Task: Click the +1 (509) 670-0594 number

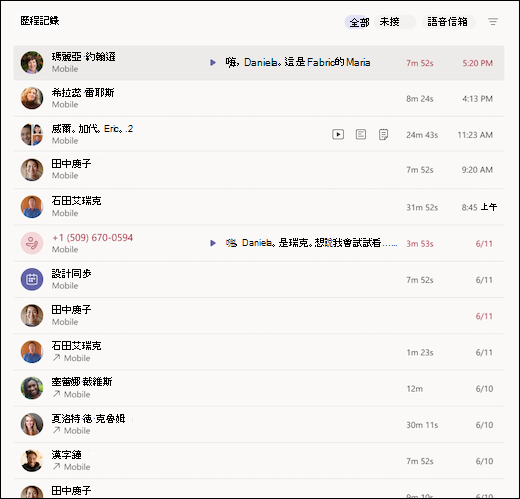Action: 92,237
